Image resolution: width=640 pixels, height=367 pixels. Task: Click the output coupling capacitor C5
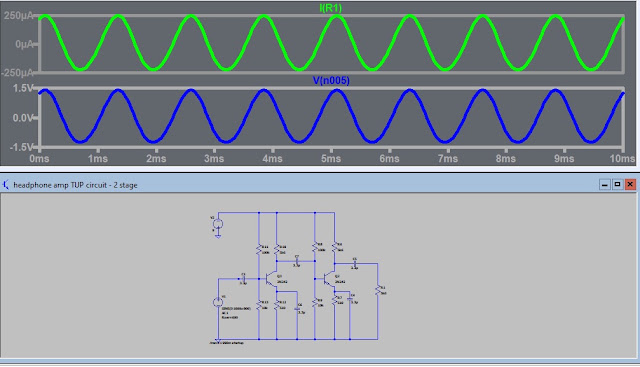[x=355, y=263]
